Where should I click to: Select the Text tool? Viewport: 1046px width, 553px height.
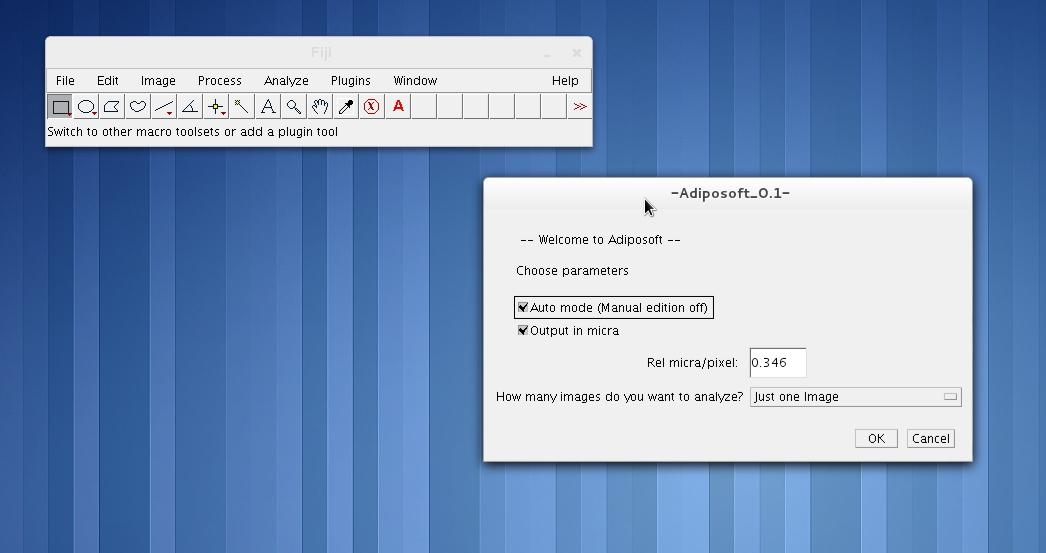[x=268, y=107]
